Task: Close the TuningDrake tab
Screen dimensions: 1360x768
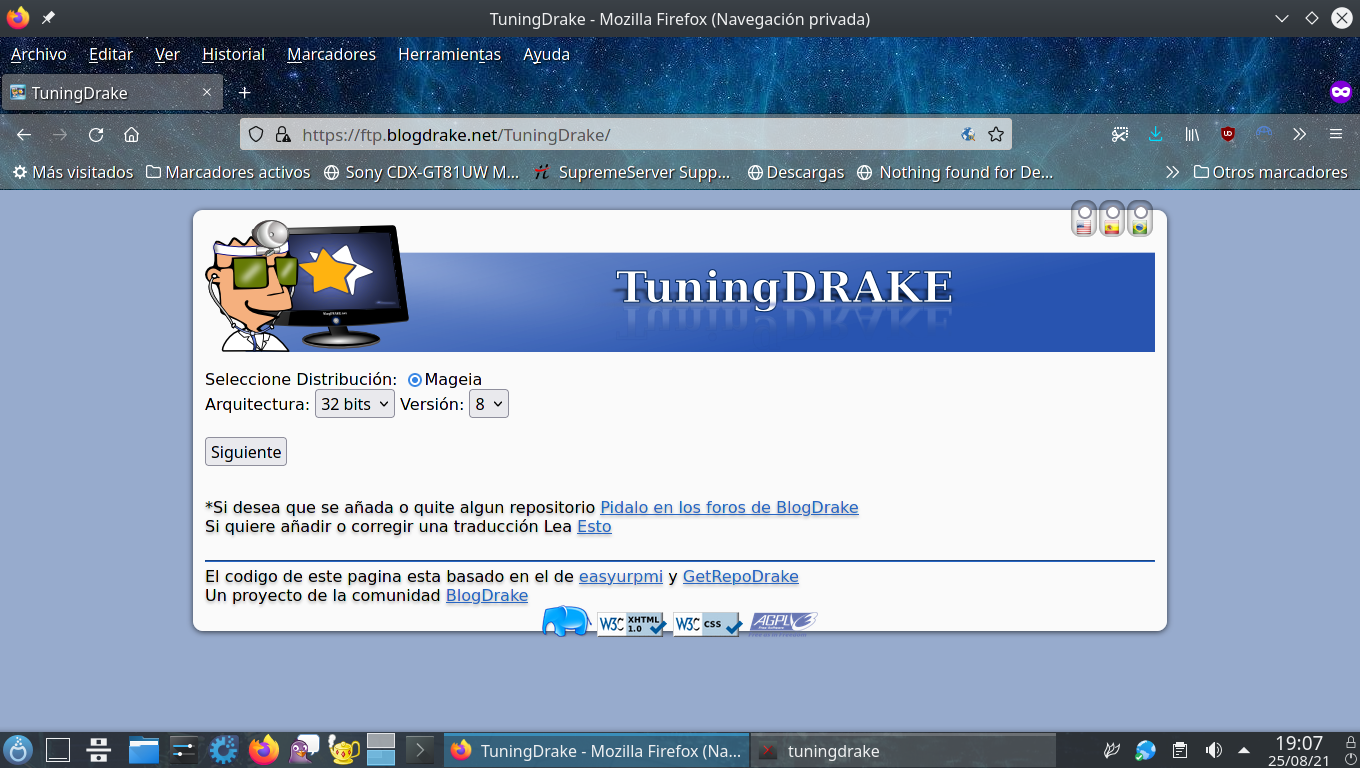Action: point(207,92)
